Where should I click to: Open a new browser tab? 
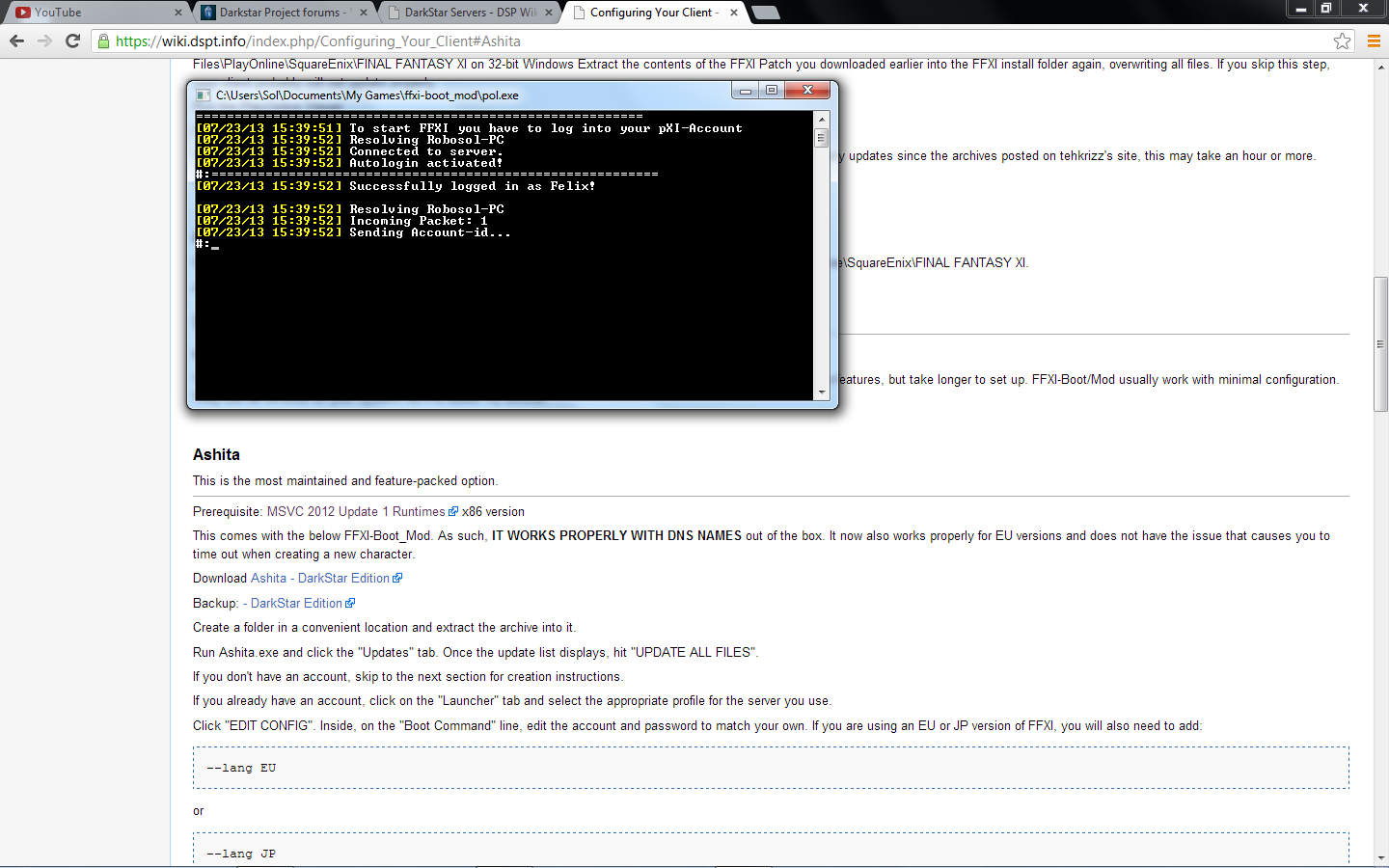(765, 13)
